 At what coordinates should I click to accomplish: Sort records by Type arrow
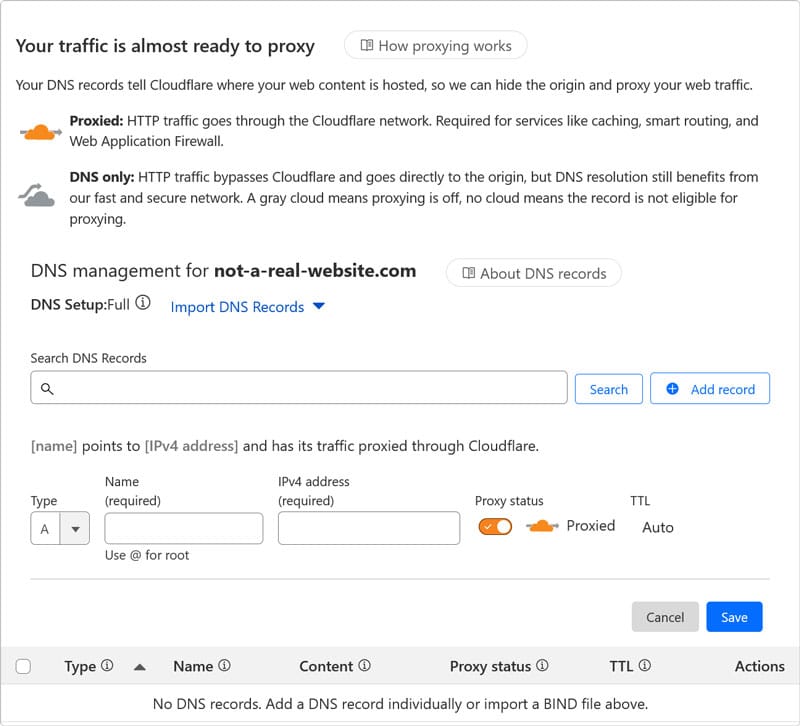[140, 667]
